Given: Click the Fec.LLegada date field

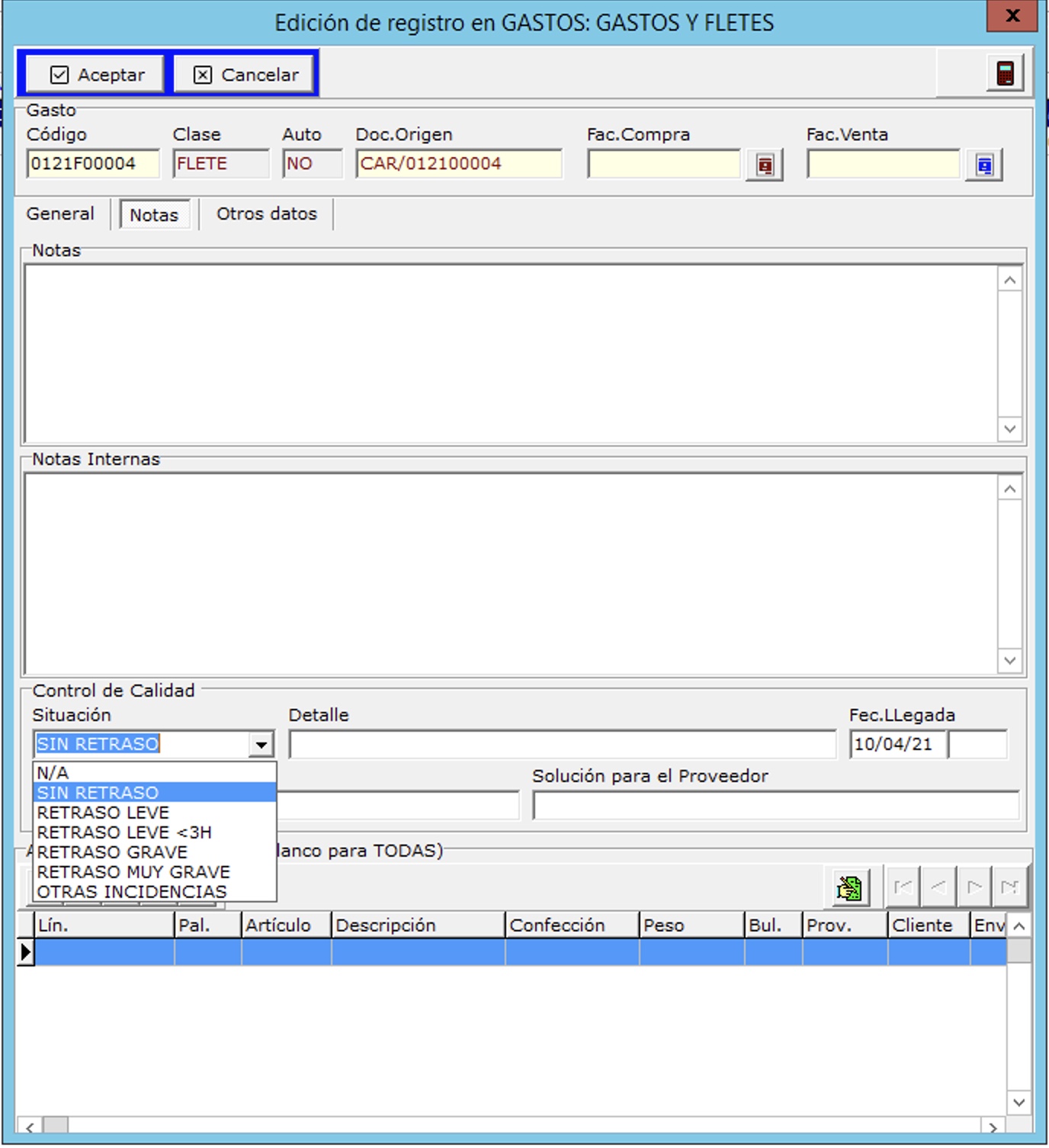Looking at the screenshot, I should [897, 745].
